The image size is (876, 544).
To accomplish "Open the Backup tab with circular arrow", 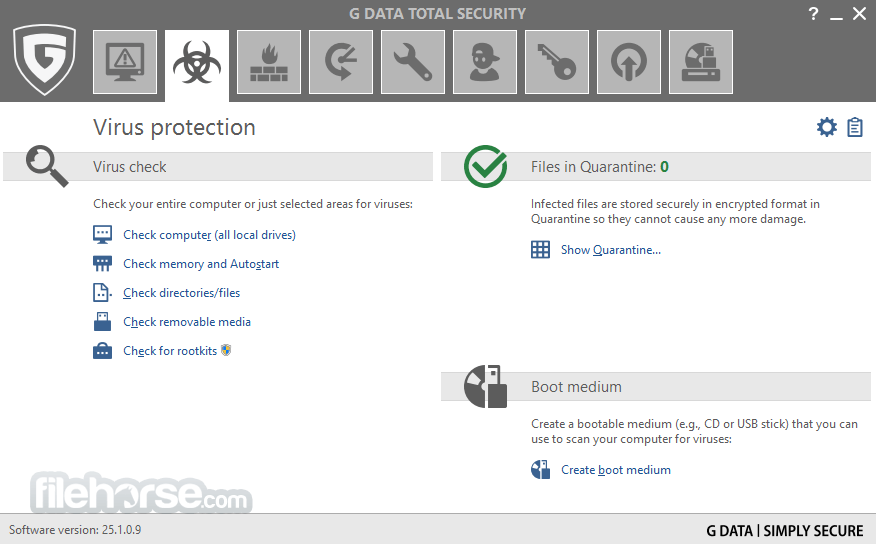I will [341, 62].
